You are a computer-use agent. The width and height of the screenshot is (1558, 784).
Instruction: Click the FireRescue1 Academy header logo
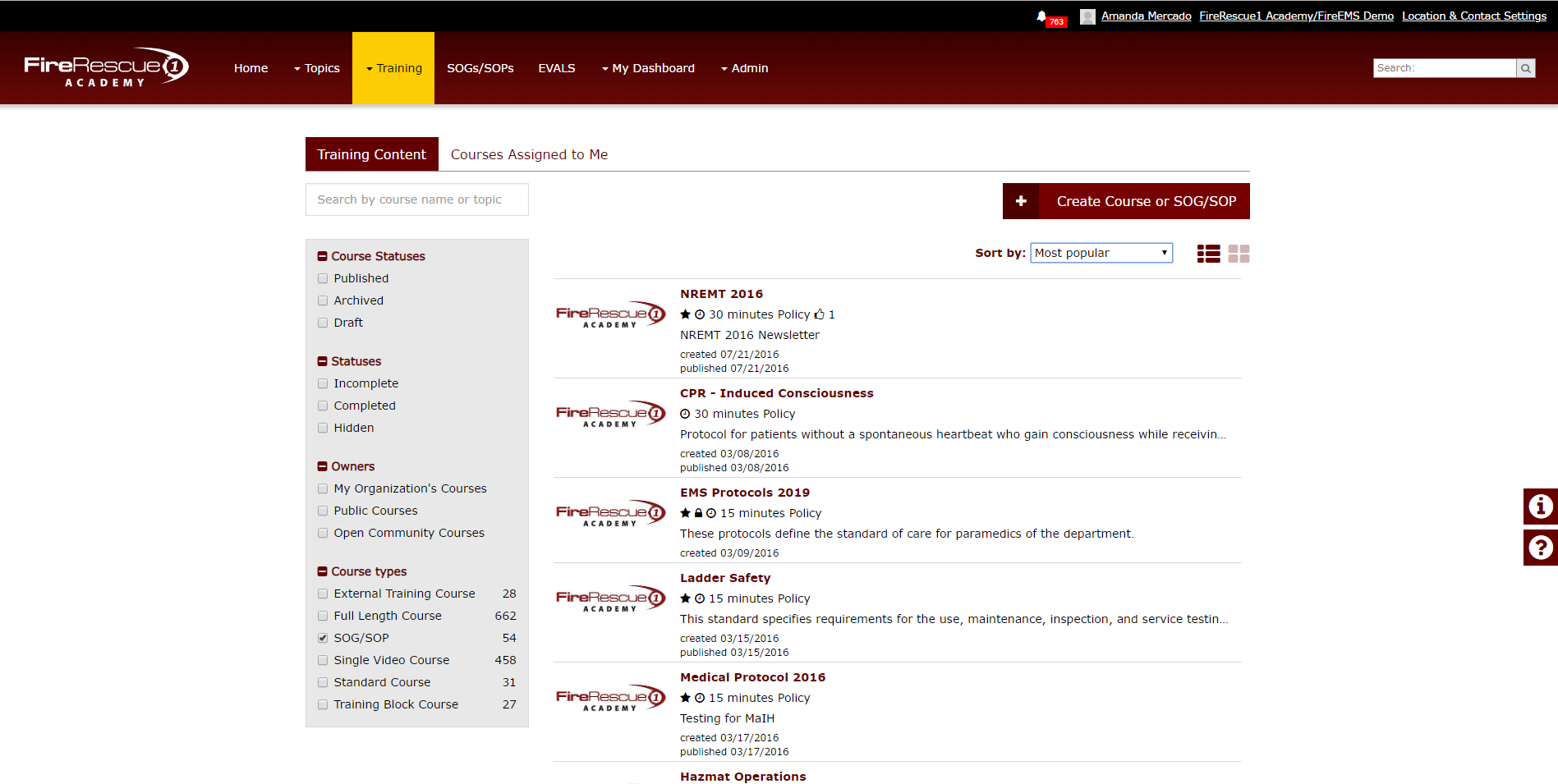click(x=106, y=67)
